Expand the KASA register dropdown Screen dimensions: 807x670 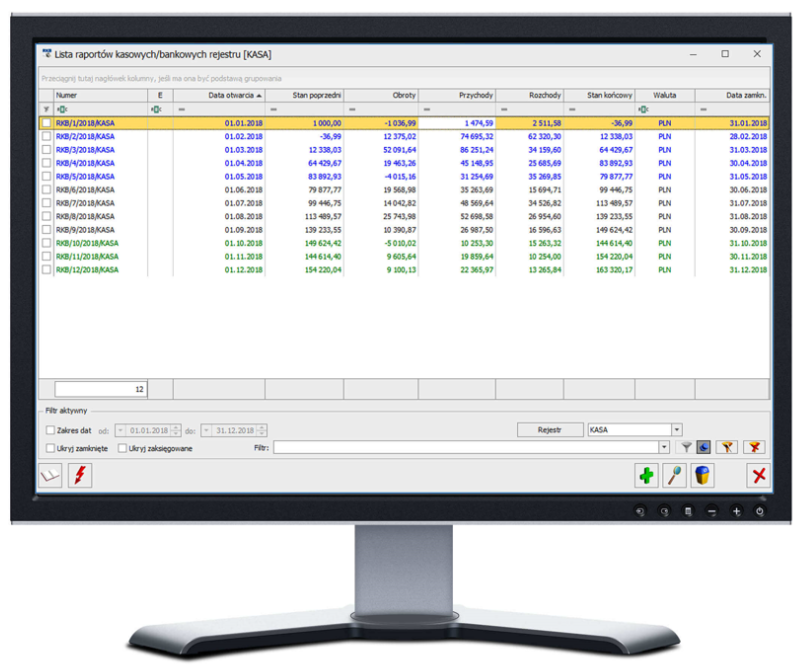click(676, 430)
